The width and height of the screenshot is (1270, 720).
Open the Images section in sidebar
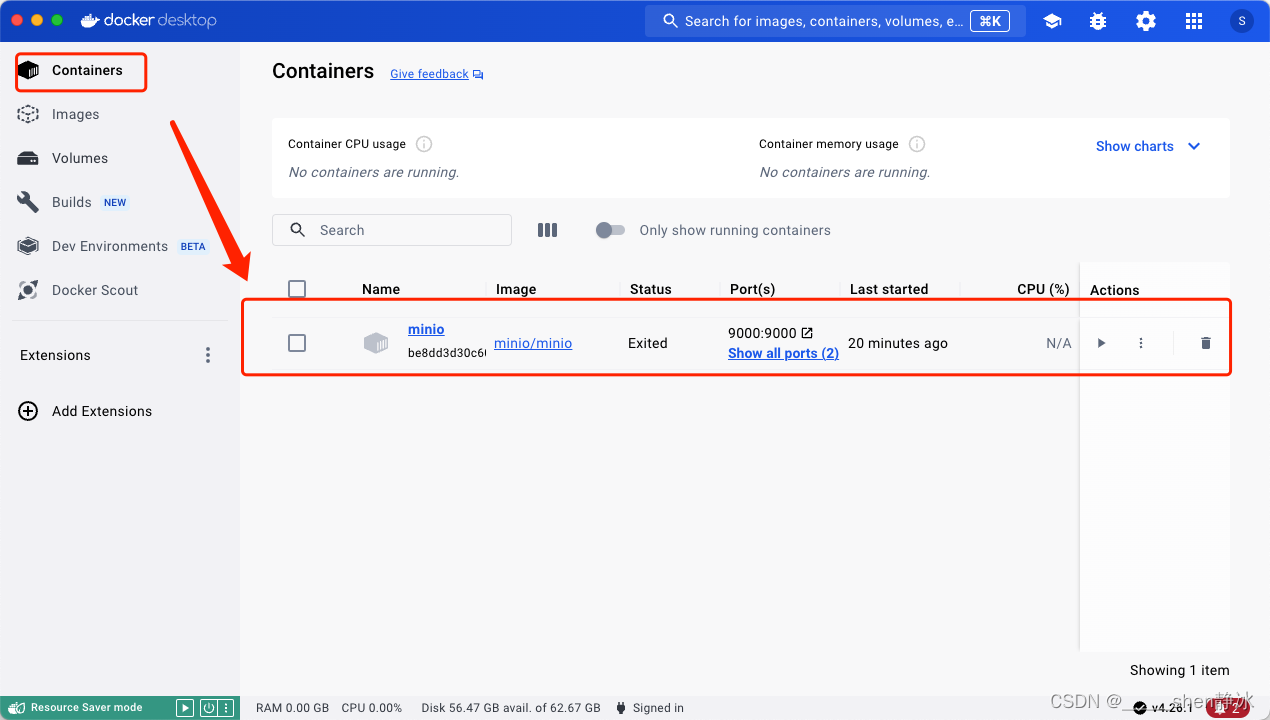[75, 114]
